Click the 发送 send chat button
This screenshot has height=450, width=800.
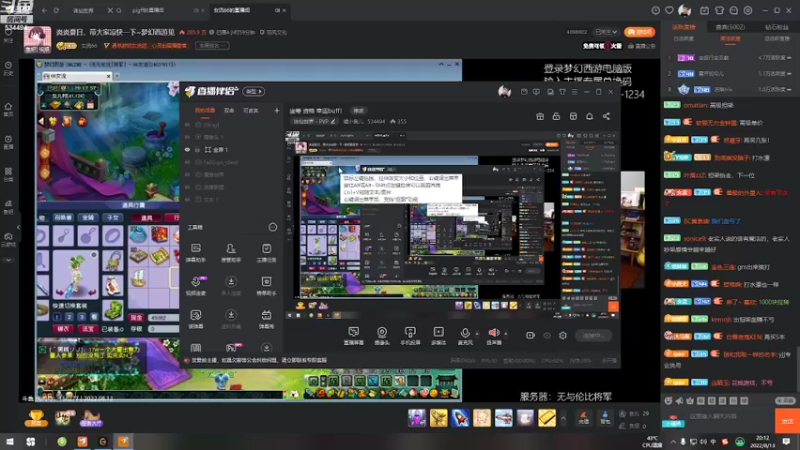787,421
